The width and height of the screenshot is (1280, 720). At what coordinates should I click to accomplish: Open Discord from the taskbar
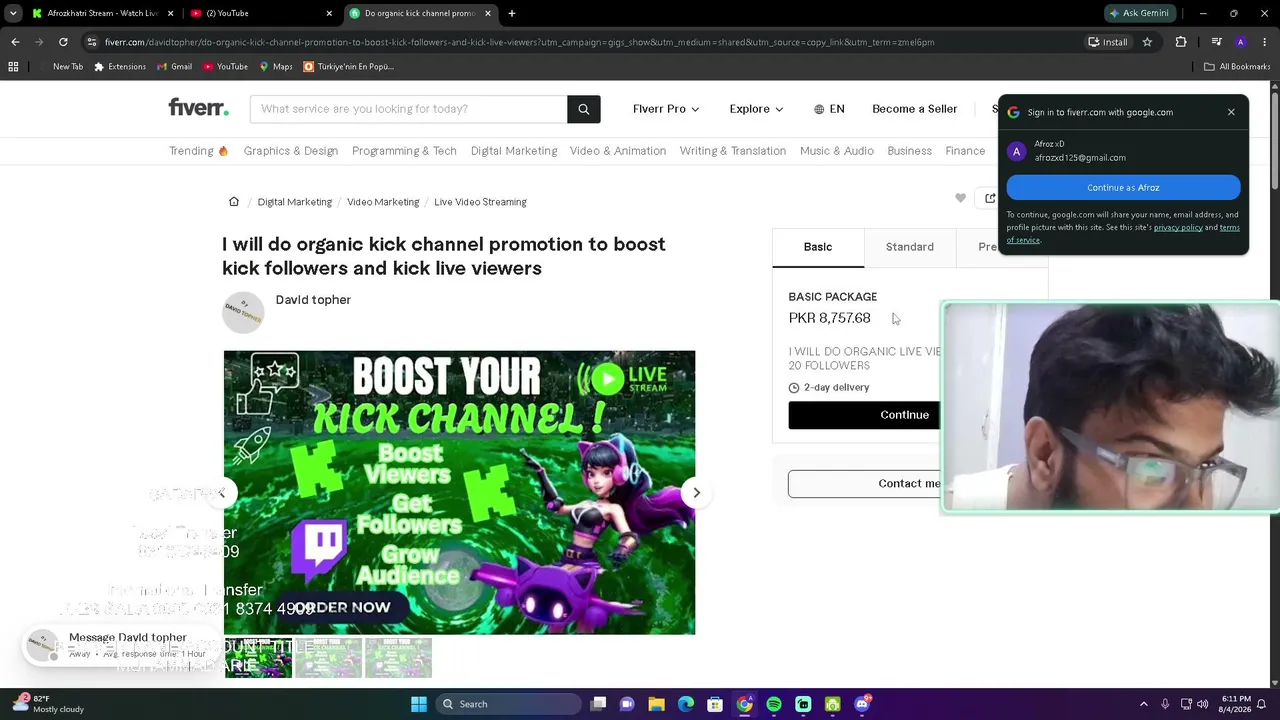click(862, 704)
